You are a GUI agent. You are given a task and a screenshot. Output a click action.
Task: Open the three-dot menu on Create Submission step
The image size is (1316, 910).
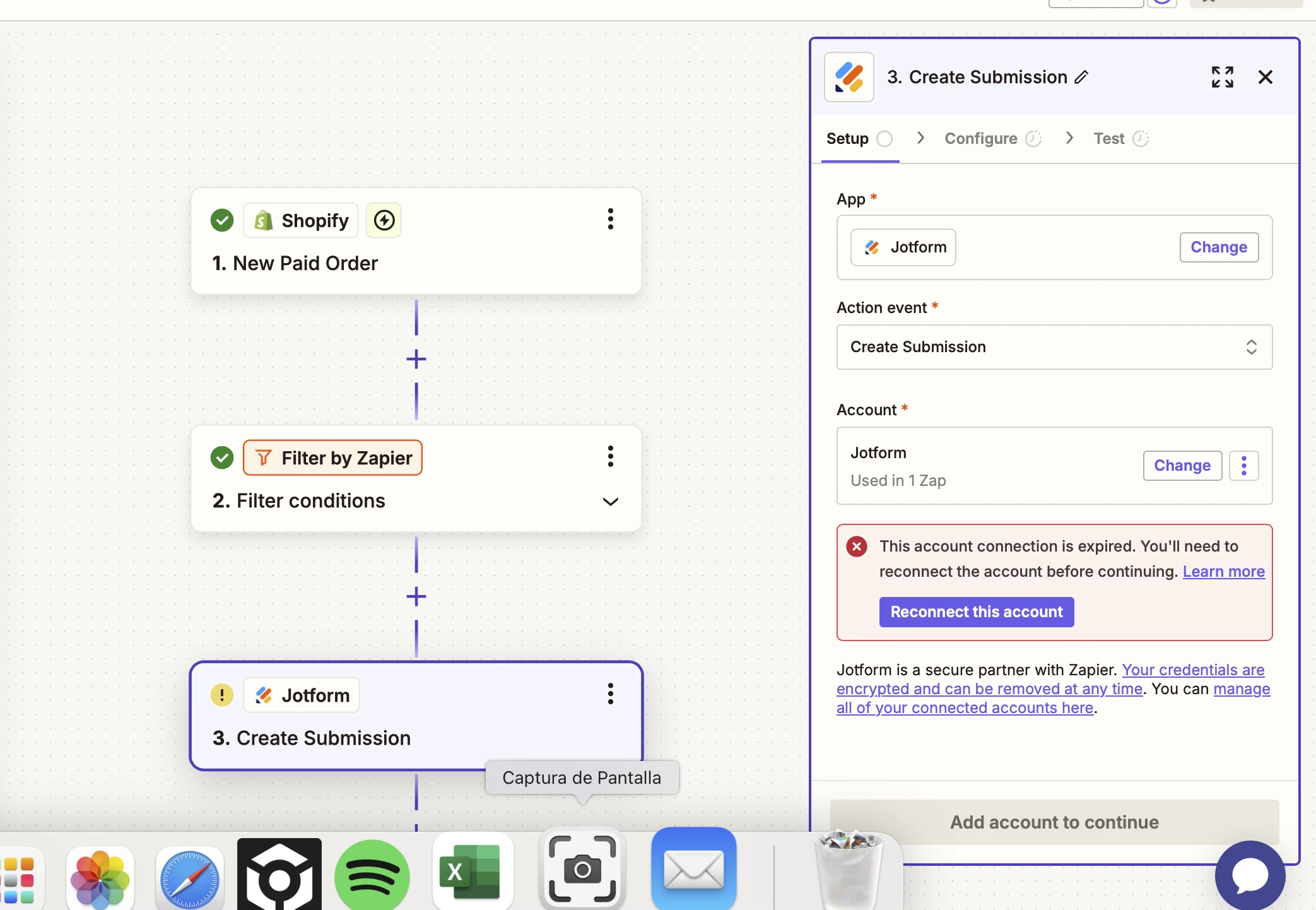pos(610,694)
